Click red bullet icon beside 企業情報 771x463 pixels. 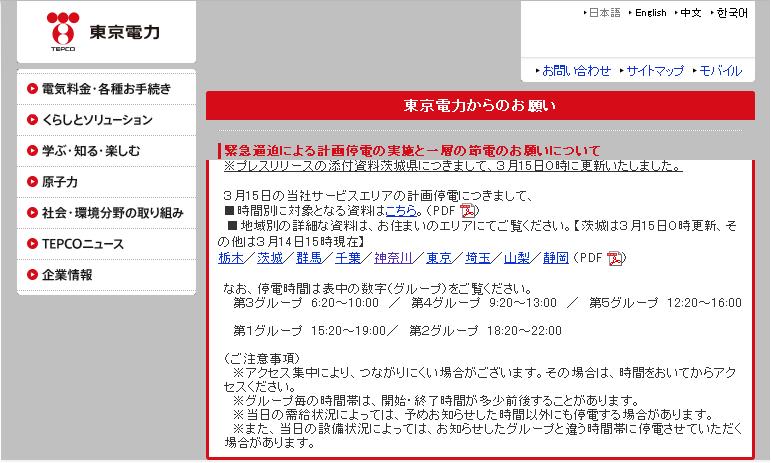32,275
